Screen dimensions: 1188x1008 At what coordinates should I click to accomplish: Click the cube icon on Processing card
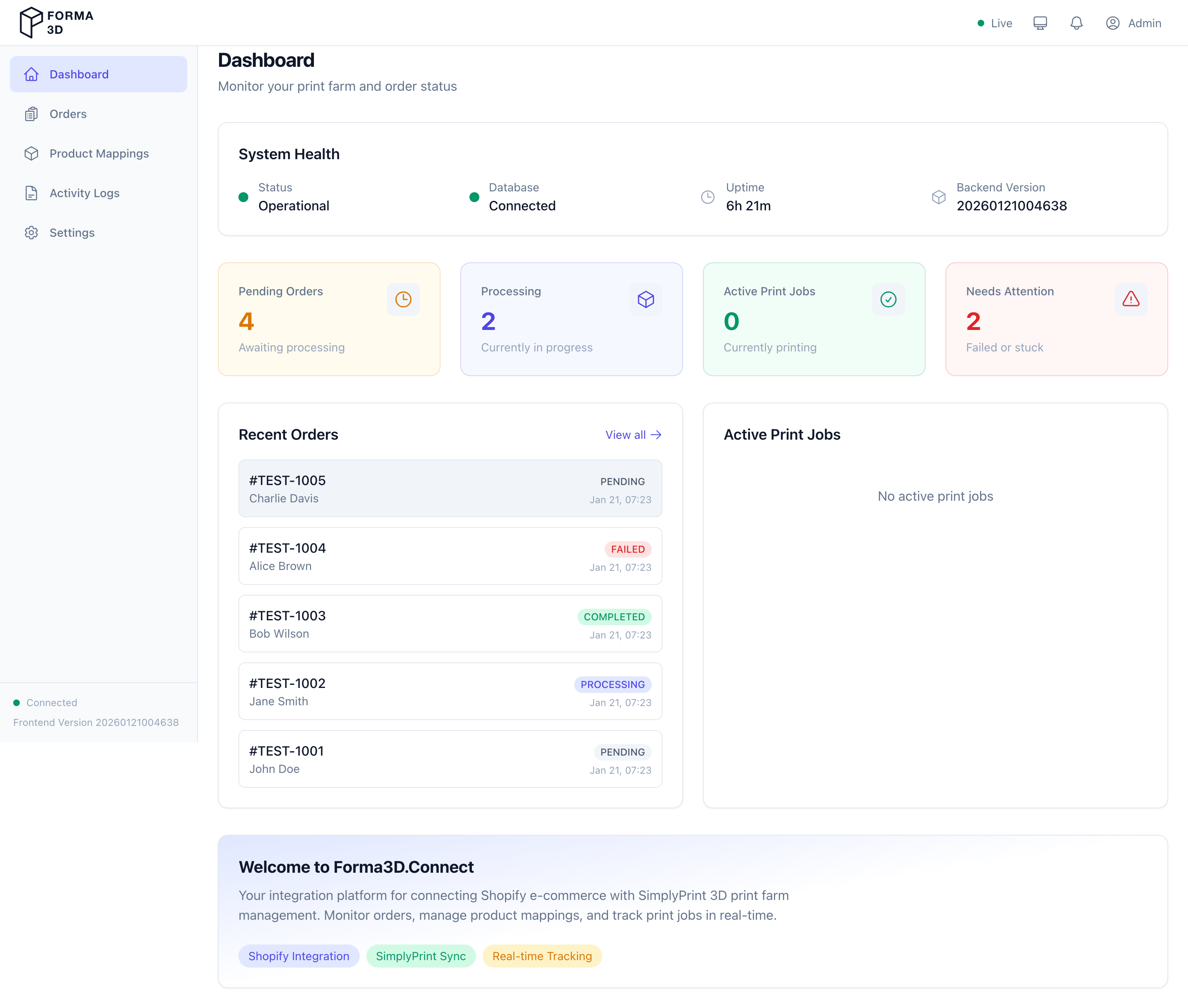(x=646, y=299)
